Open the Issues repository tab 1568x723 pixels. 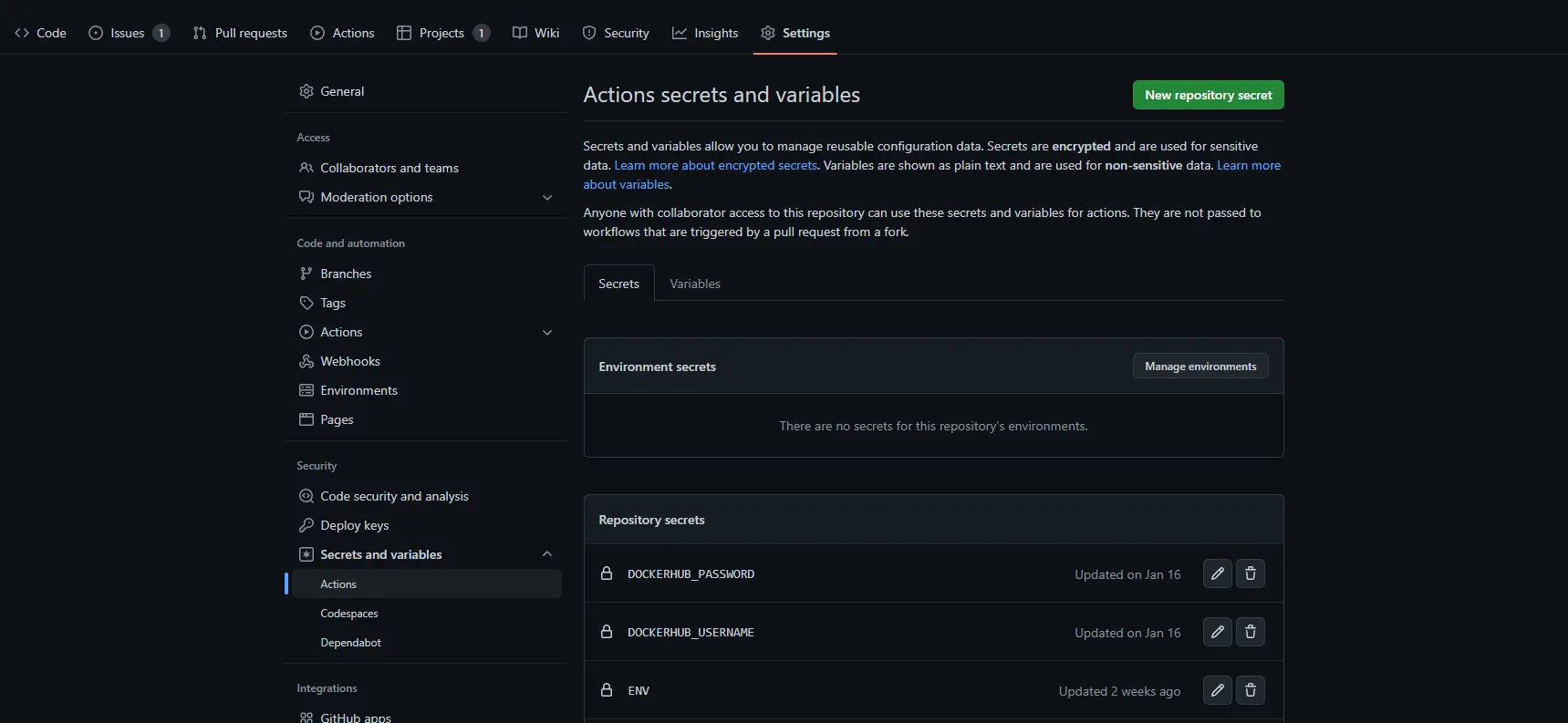click(x=128, y=33)
